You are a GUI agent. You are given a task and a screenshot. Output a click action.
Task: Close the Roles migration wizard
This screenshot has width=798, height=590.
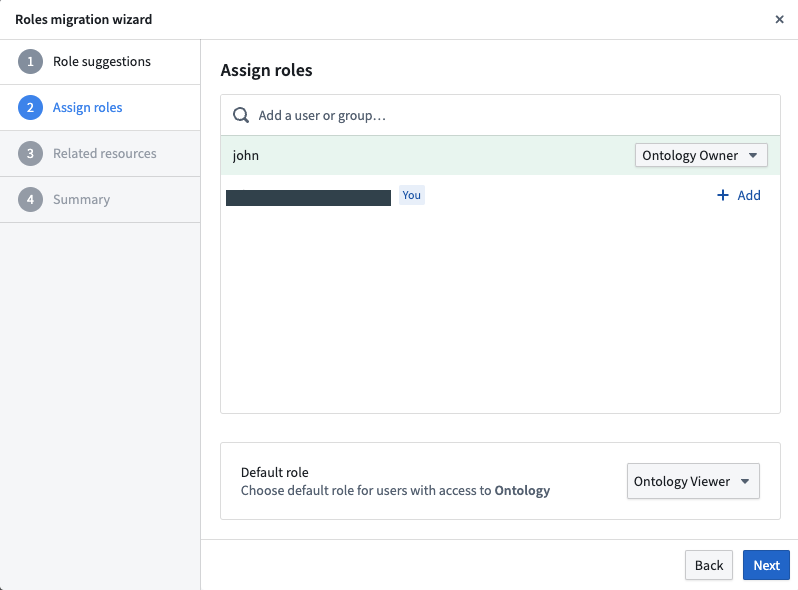tap(779, 19)
